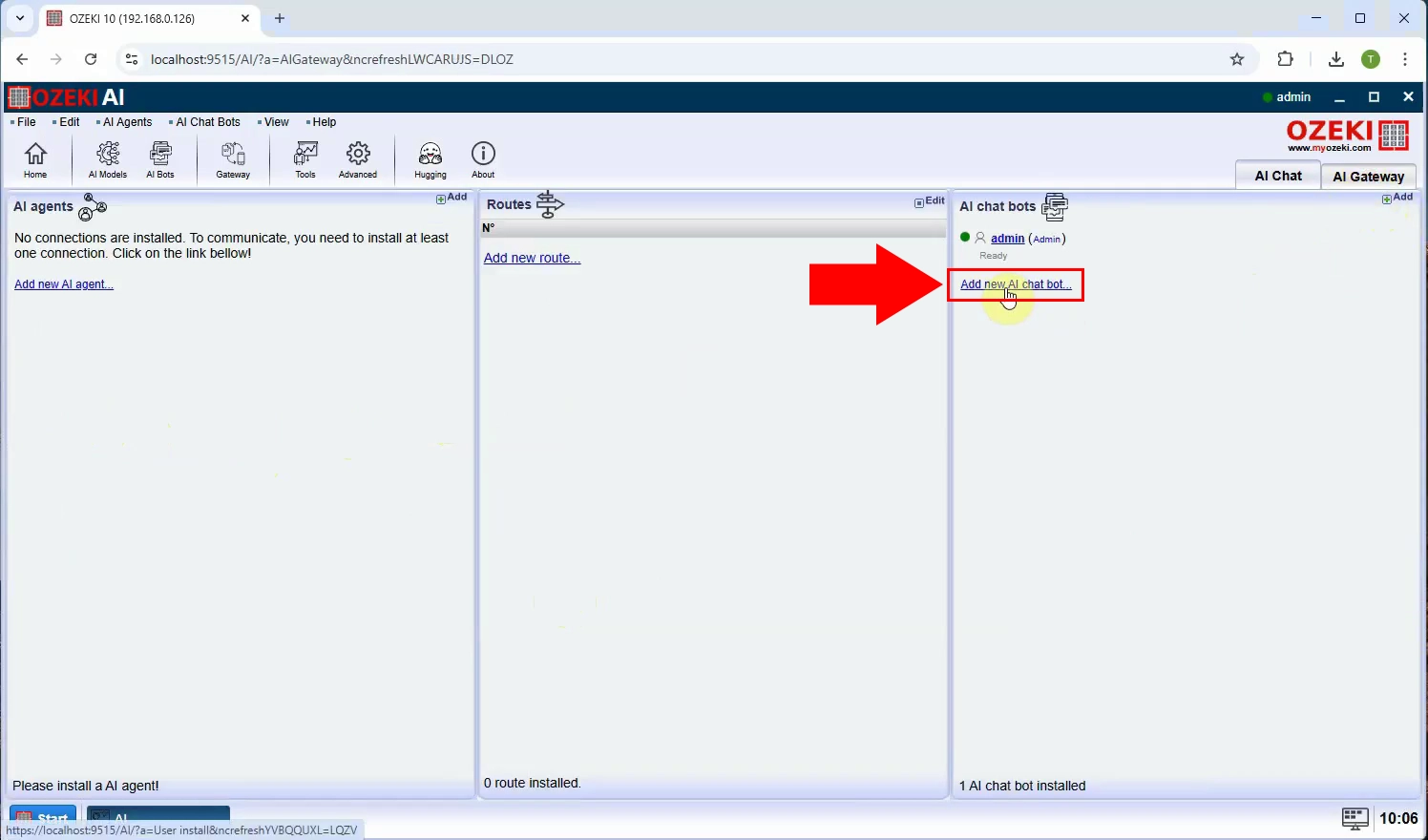Open the Home toolbar icon
The height and width of the screenshot is (840, 1428).
[35, 159]
